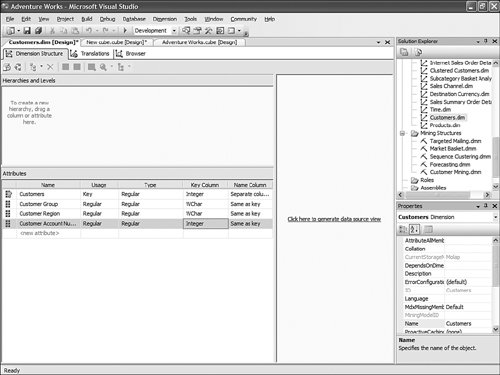Screen dimensions: 500x375
Task: Open the Customers Dimension object dropdown
Action: pos(495,217)
